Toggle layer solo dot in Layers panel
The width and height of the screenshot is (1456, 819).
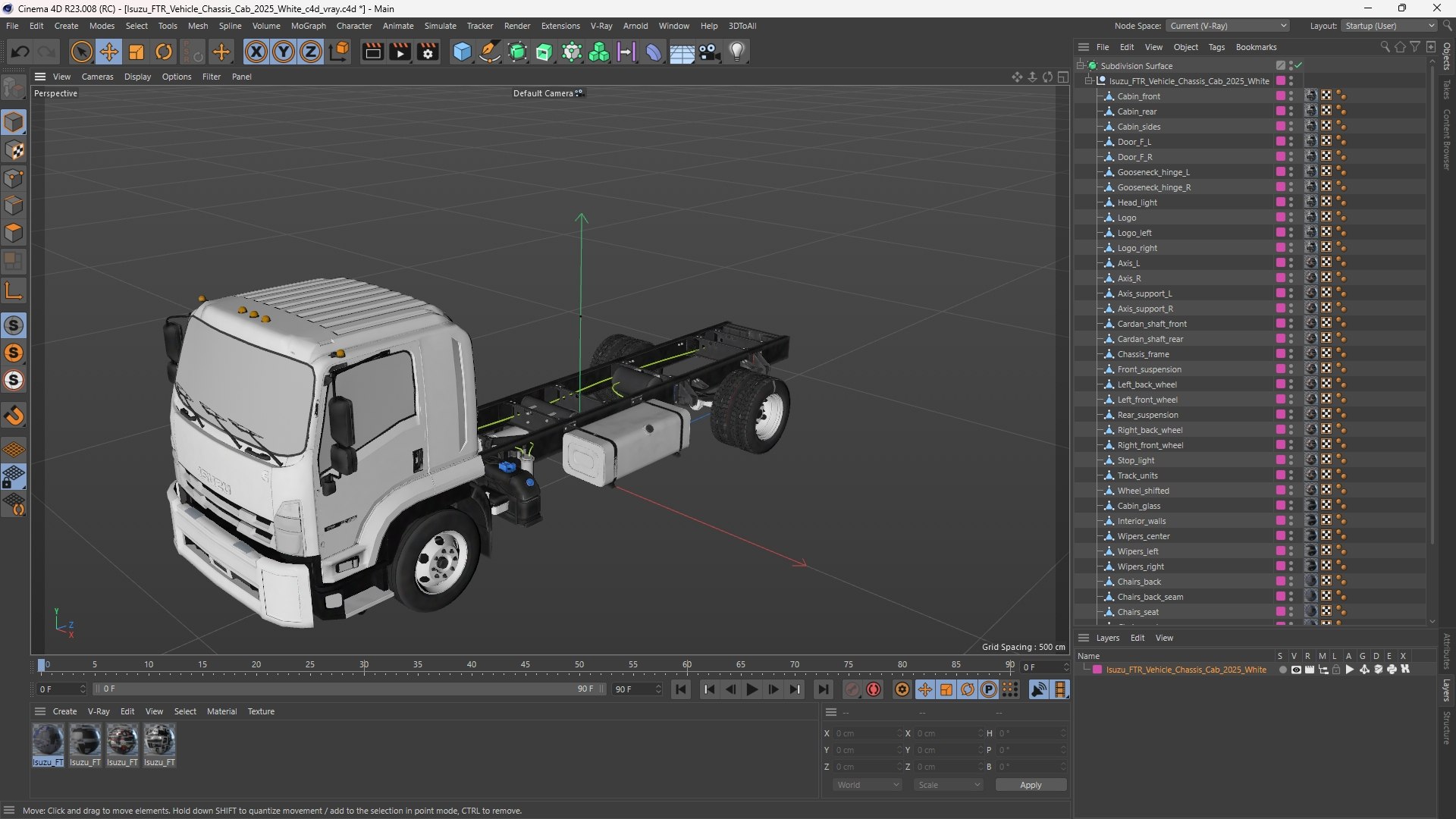coord(1282,670)
